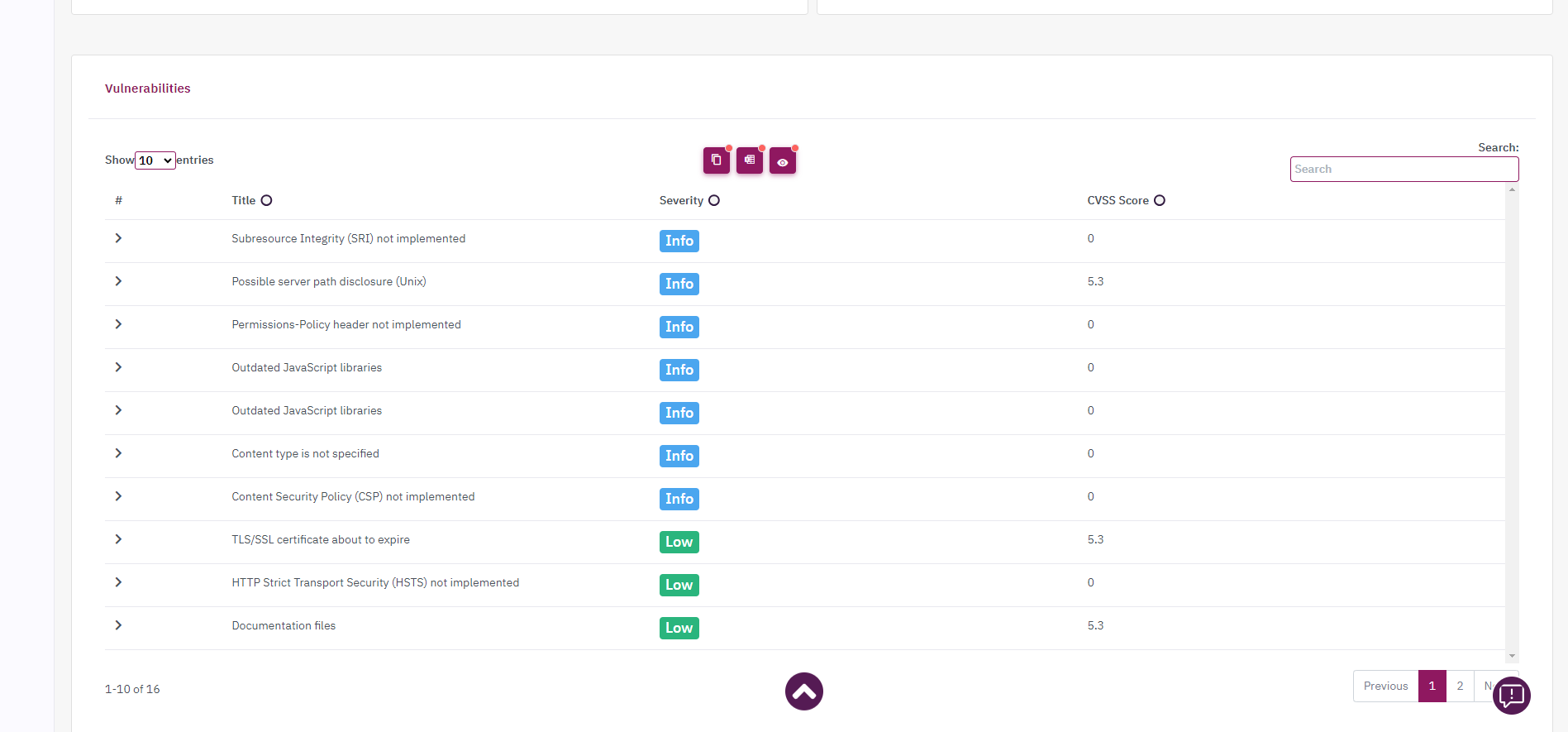Expand TLS/SSL certificate about to expire row
This screenshot has height=732, width=1568.
point(118,539)
